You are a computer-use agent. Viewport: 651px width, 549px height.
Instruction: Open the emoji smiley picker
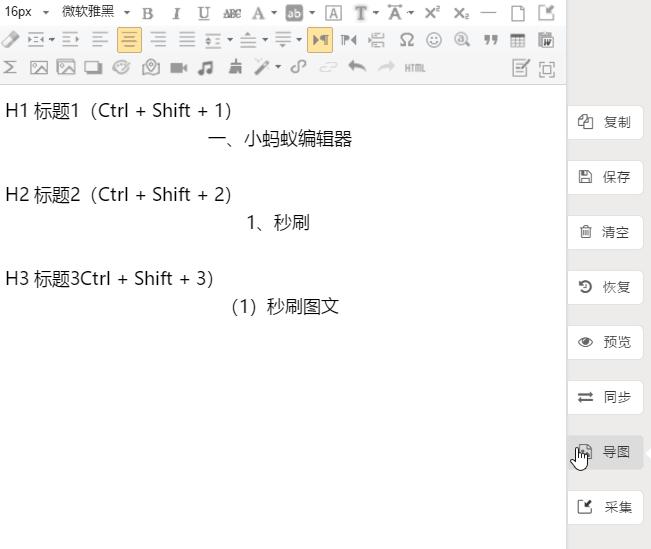point(434,40)
